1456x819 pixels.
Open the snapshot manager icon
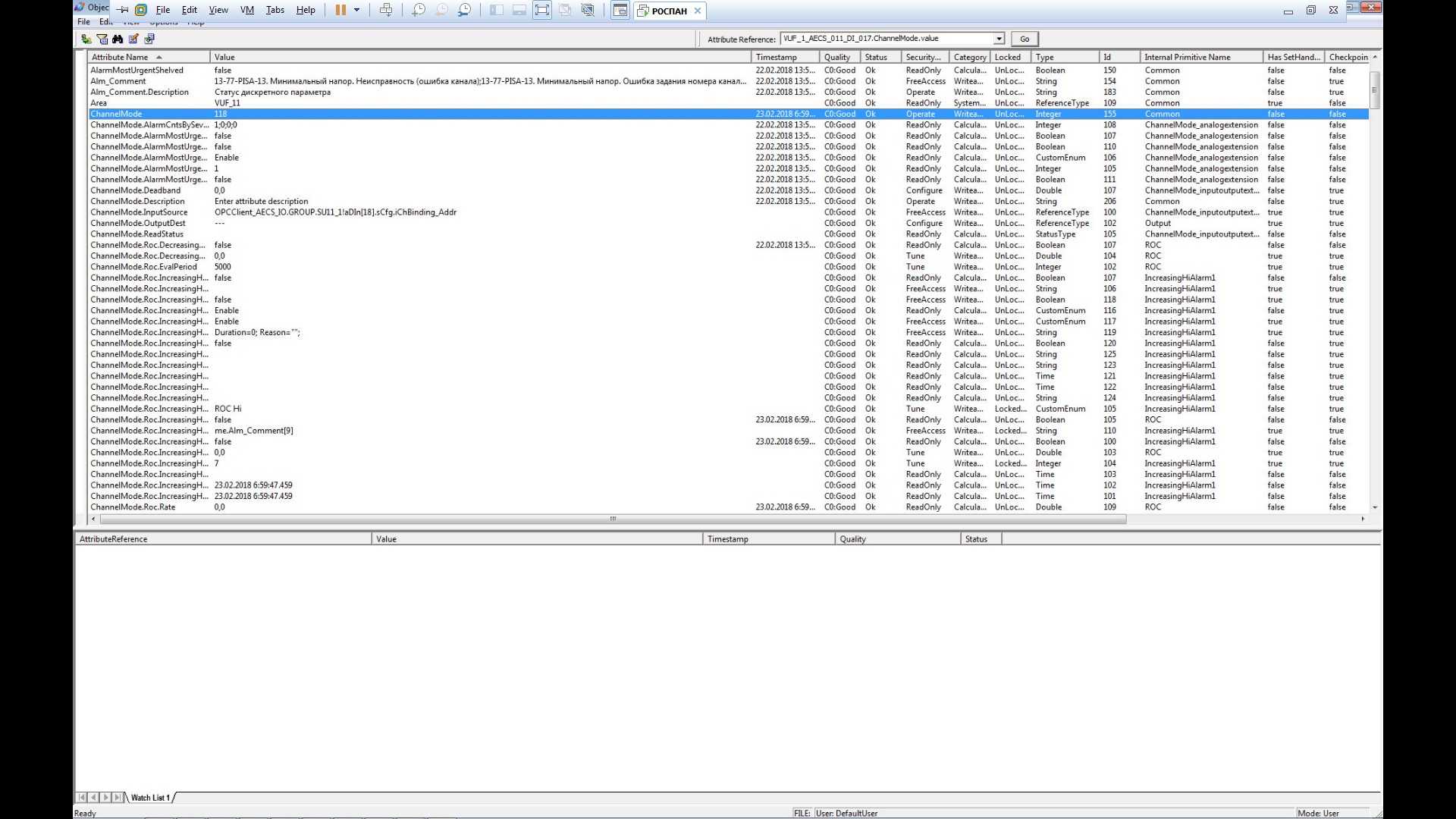465,10
